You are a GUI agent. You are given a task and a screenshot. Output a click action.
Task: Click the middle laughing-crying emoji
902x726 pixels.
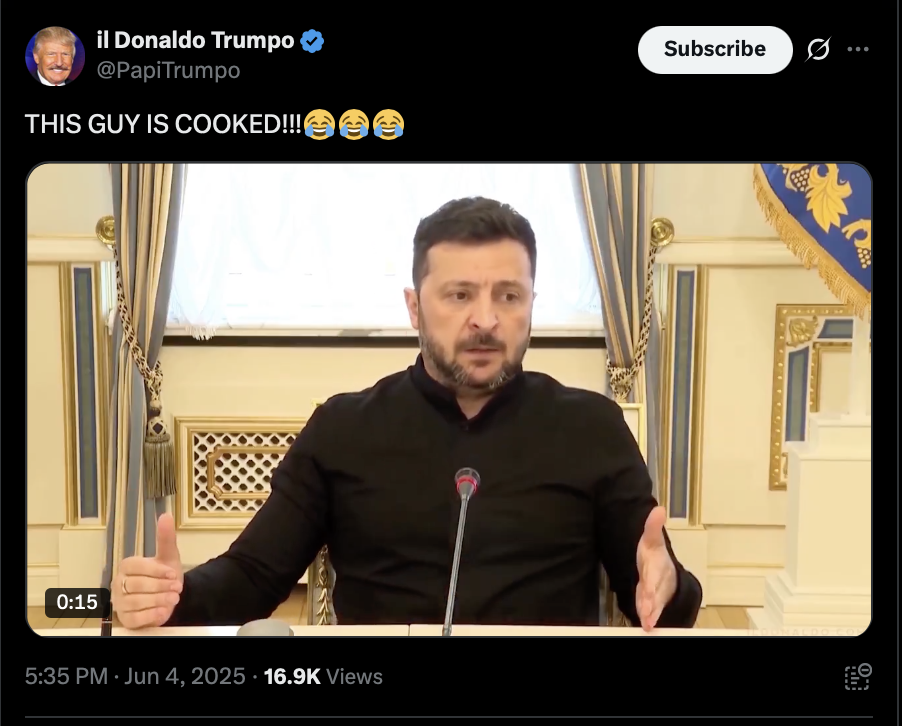click(x=354, y=124)
